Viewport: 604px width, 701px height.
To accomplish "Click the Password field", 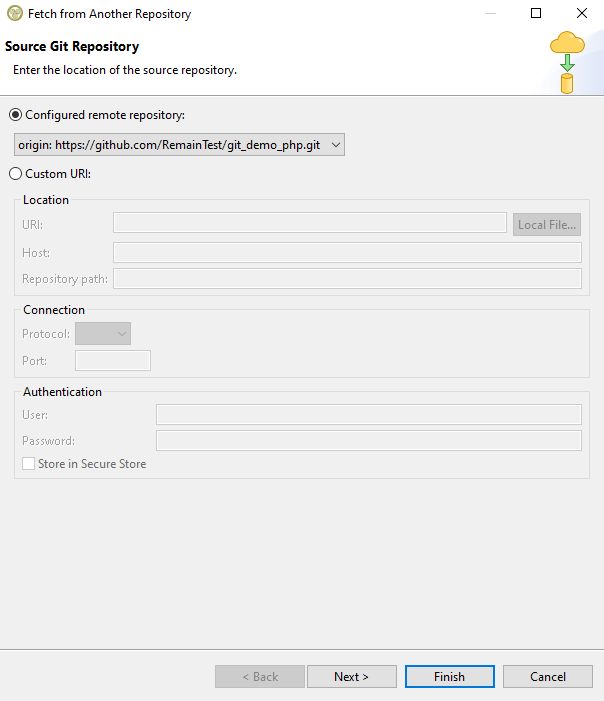I will point(368,441).
